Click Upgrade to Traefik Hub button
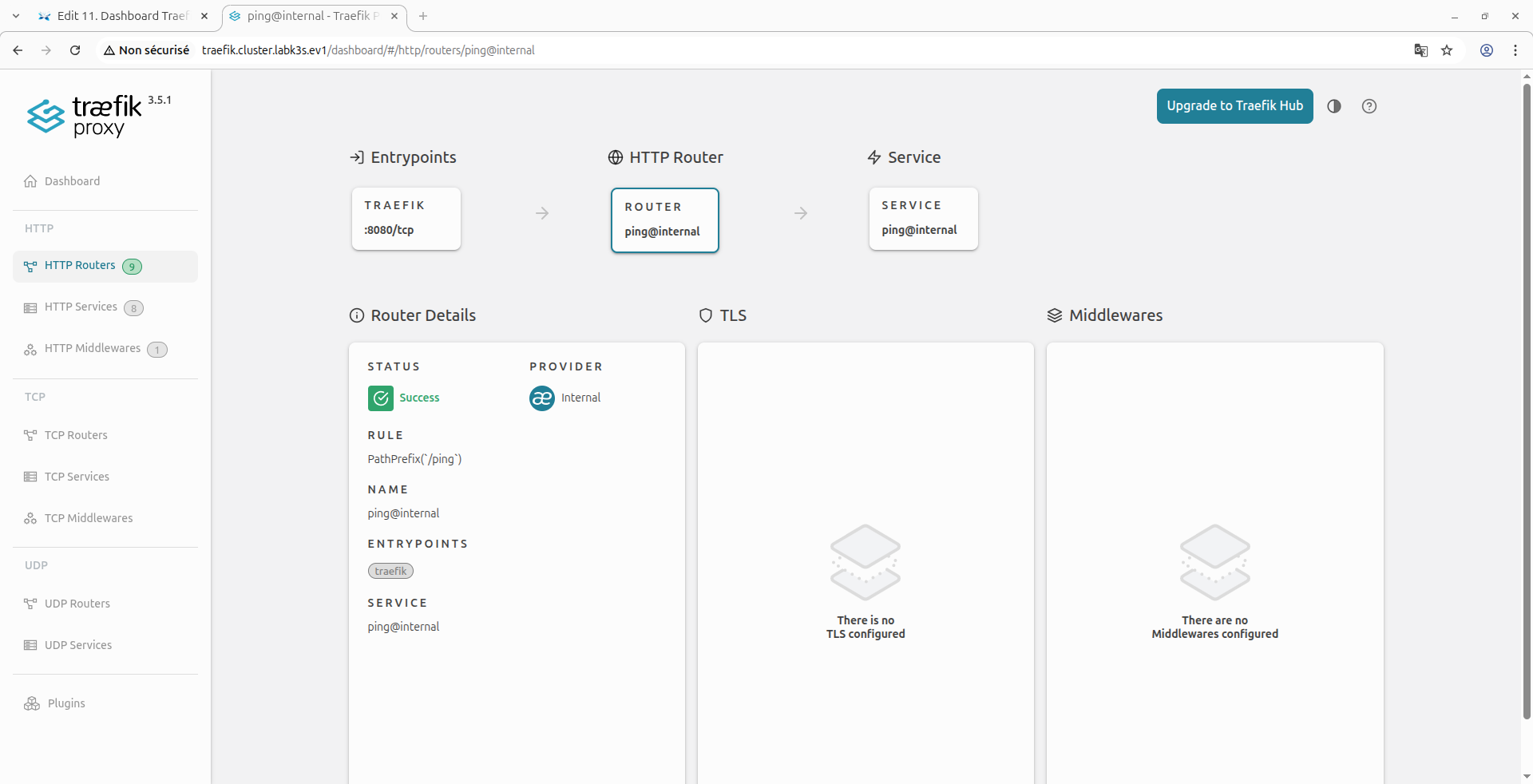1533x784 pixels. click(x=1235, y=106)
